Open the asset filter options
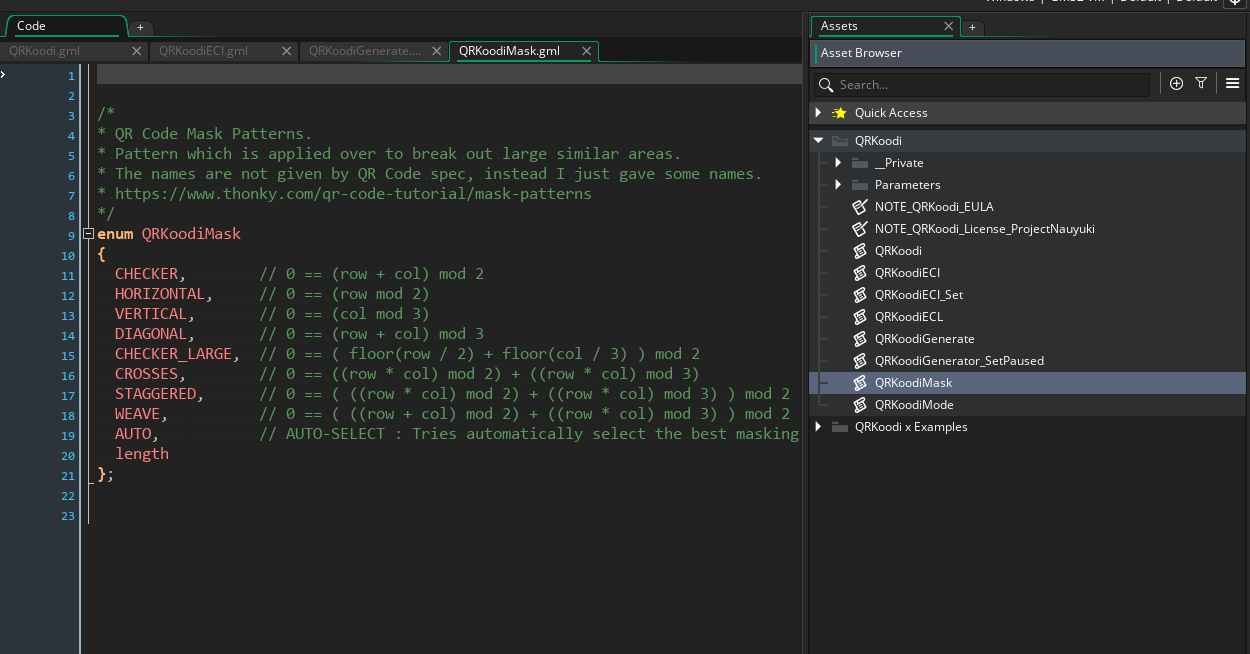This screenshot has height=654, width=1250. [x=1201, y=84]
